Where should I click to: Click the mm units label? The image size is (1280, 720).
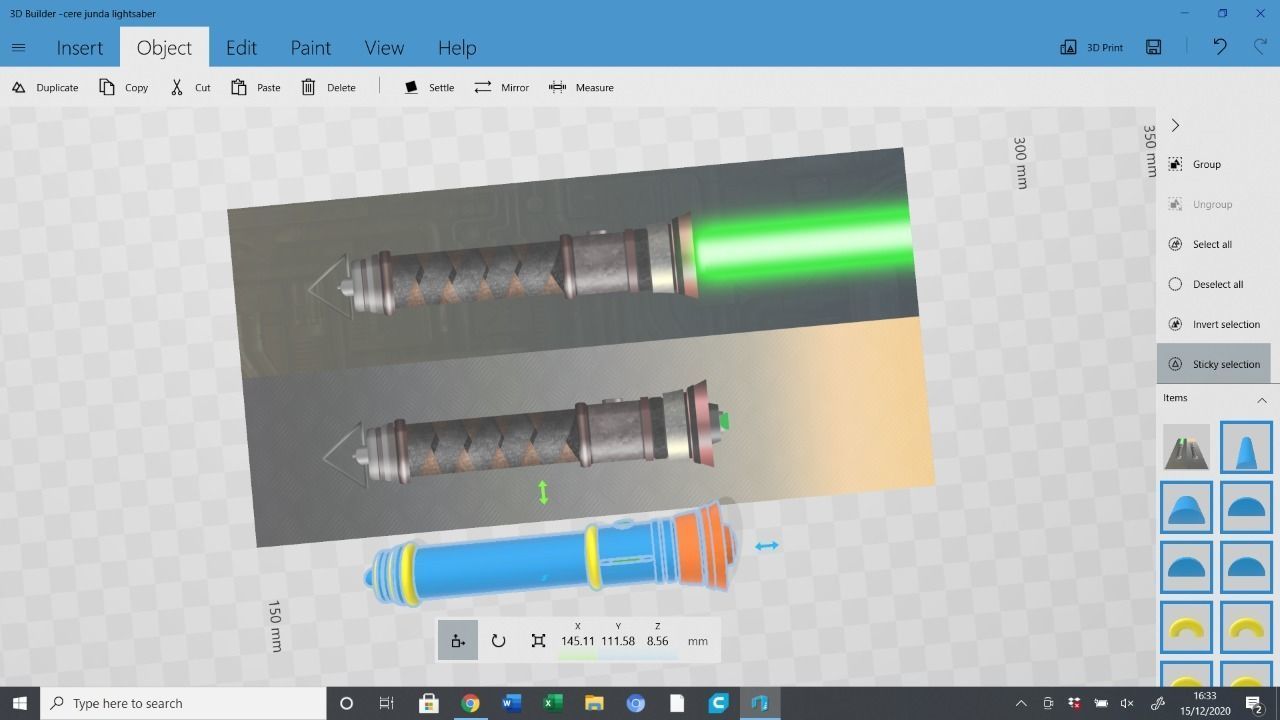tap(698, 641)
